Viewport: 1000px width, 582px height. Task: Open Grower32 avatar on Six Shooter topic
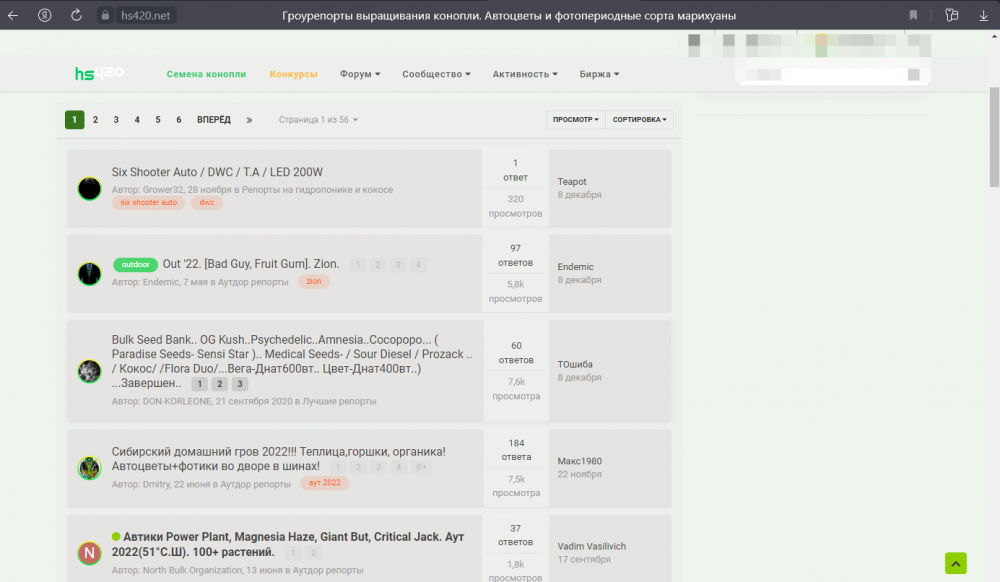(90, 188)
